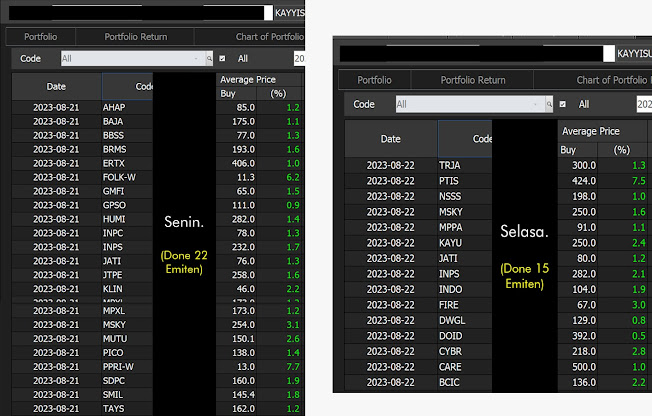Viewport: 652px width, 416px height.
Task: Select the BCIC row code cell
Action: pos(465,382)
